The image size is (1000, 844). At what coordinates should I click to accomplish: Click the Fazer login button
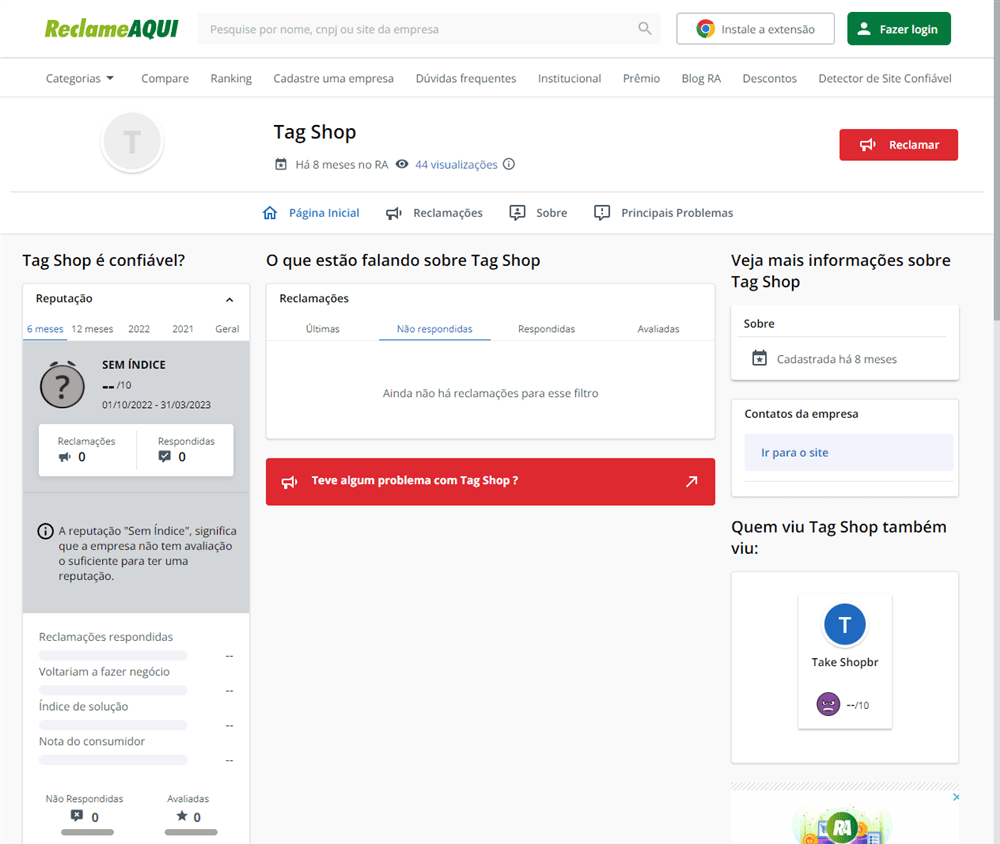(x=899, y=29)
